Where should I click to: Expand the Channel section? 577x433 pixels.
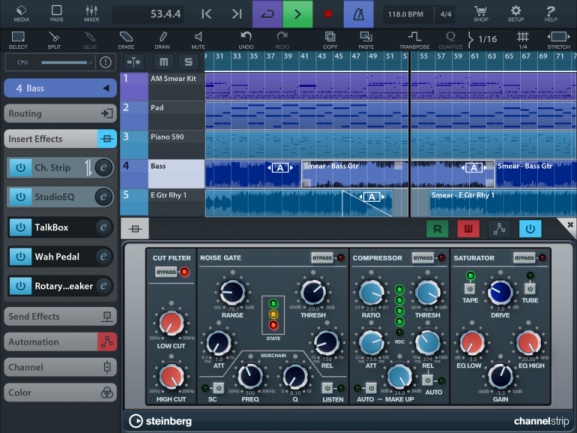point(60,367)
